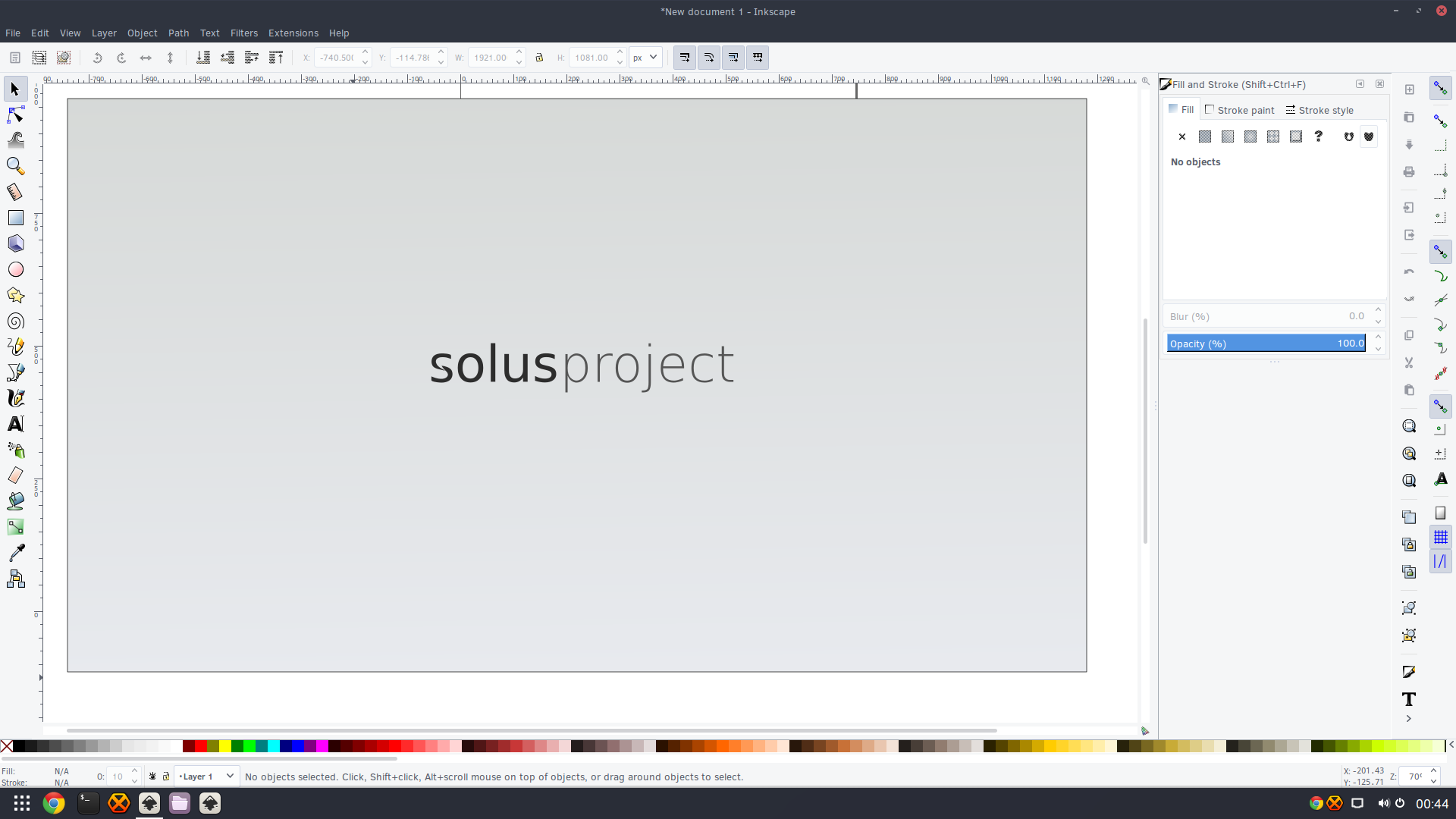Toggle move gradients with object
Viewport: 1456px width, 819px height.
[x=733, y=58]
